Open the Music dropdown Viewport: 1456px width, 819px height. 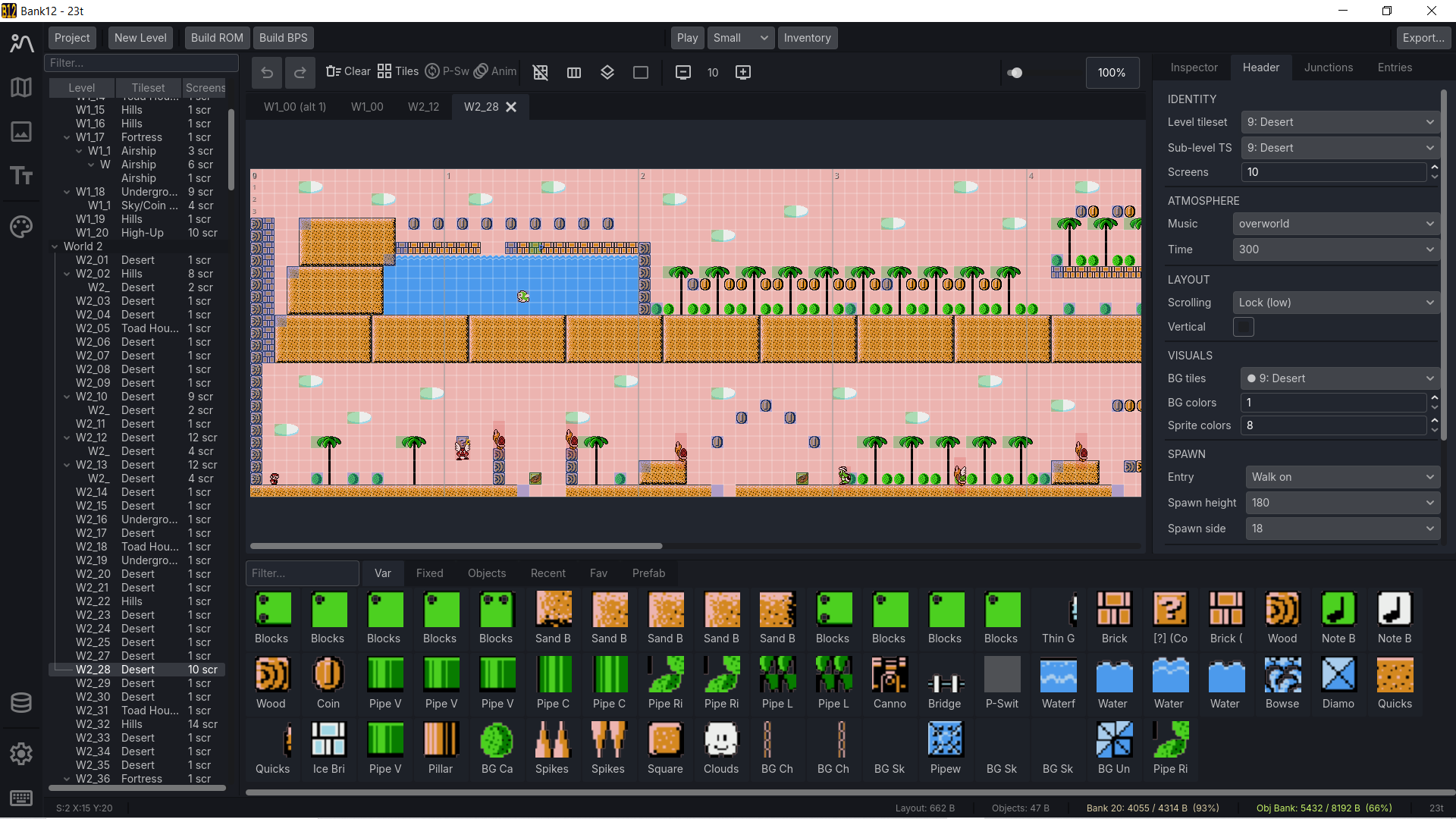click(x=1335, y=224)
